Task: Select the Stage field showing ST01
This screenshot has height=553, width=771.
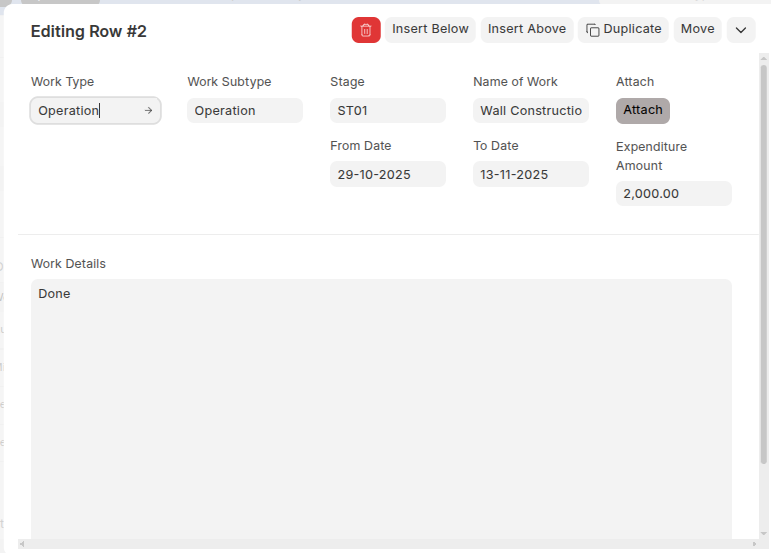Action: [x=387, y=111]
